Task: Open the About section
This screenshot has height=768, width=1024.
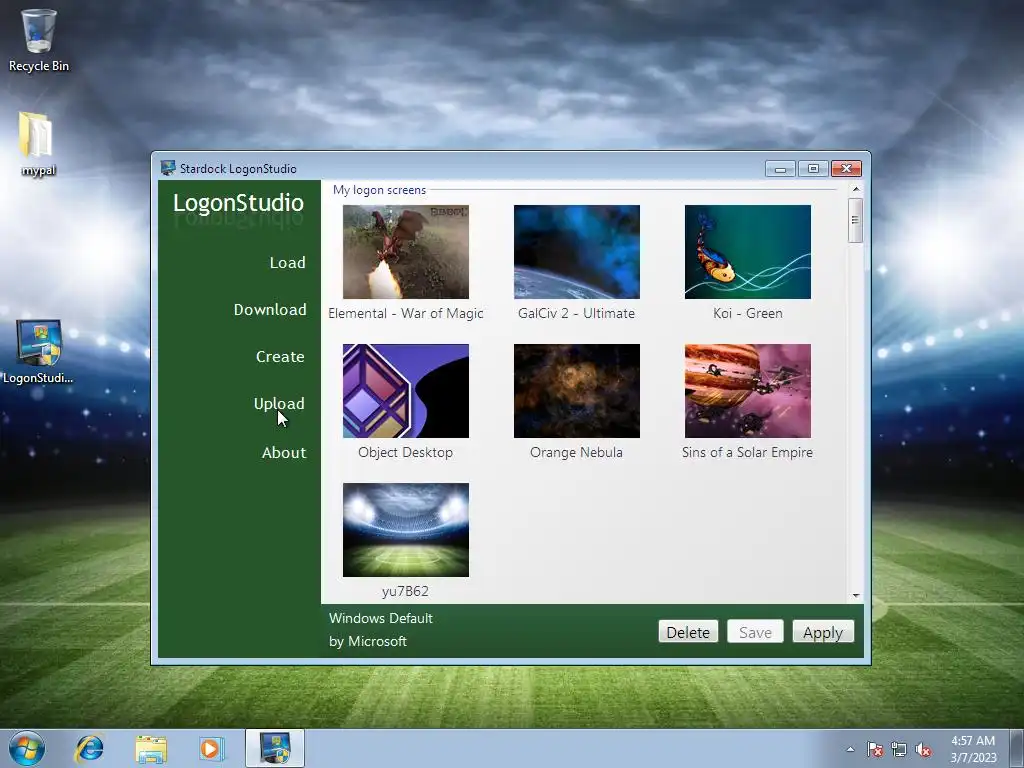Action: pyautogui.click(x=284, y=453)
